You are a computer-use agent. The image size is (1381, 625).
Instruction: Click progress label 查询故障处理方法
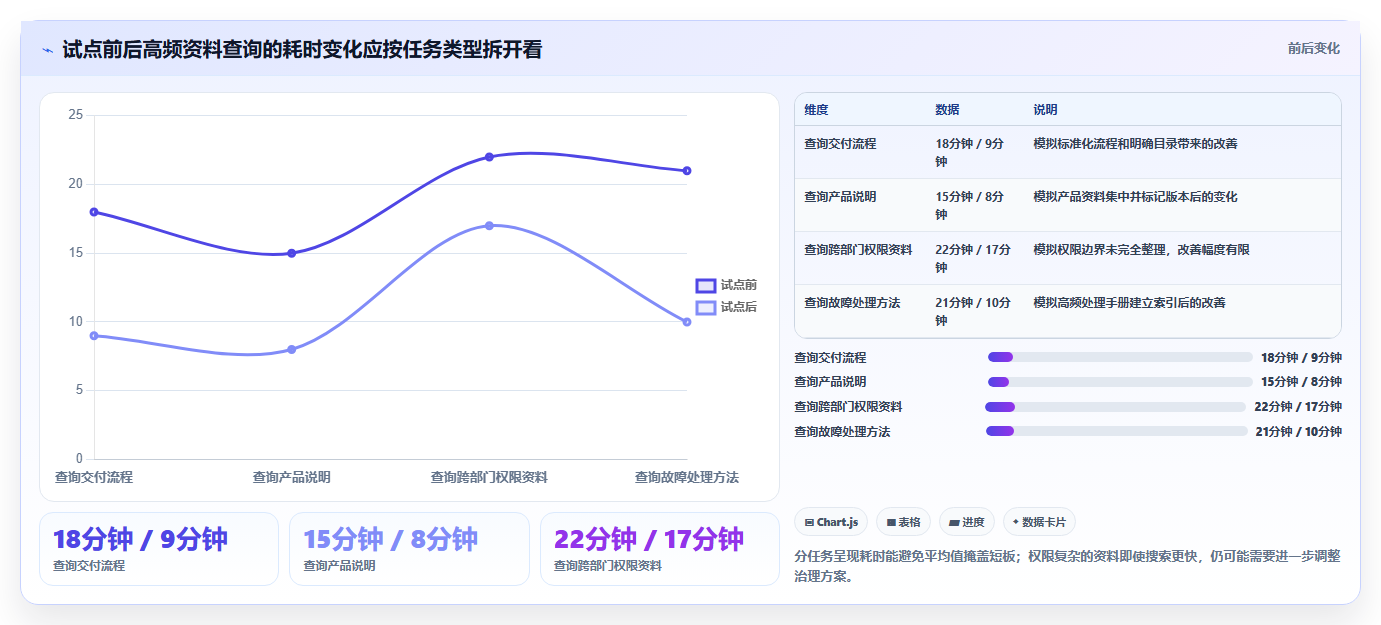pos(842,432)
